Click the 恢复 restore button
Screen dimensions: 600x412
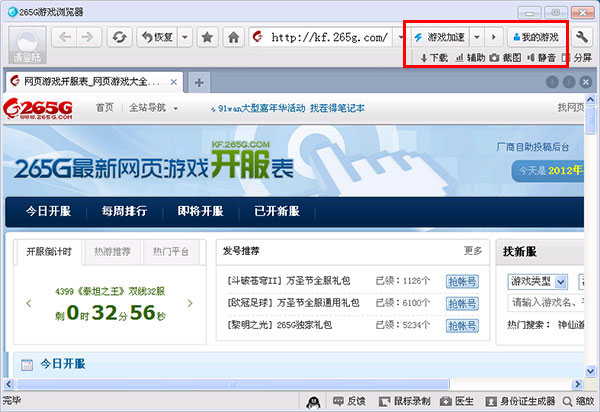point(157,37)
